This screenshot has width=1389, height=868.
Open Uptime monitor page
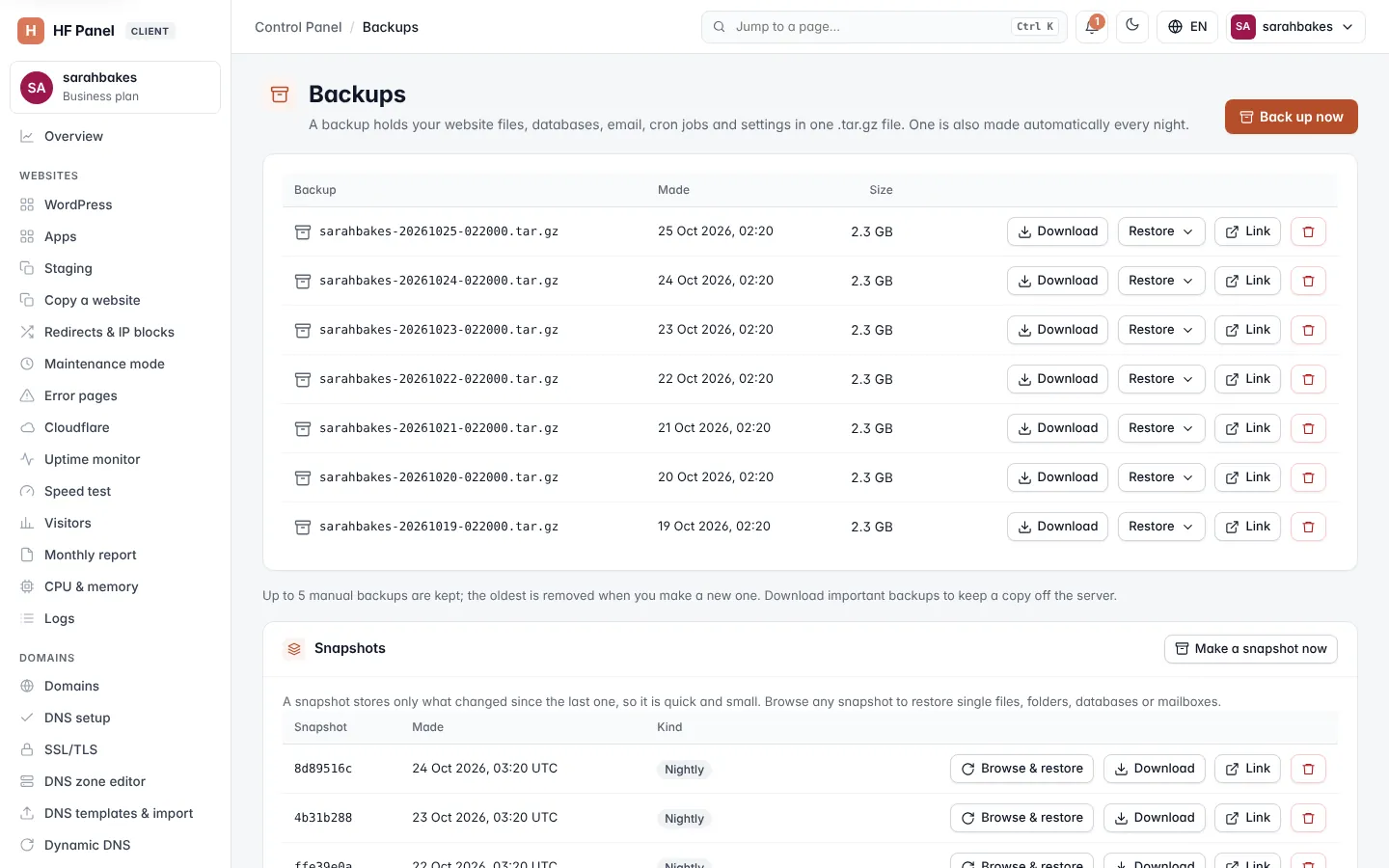tap(116, 459)
